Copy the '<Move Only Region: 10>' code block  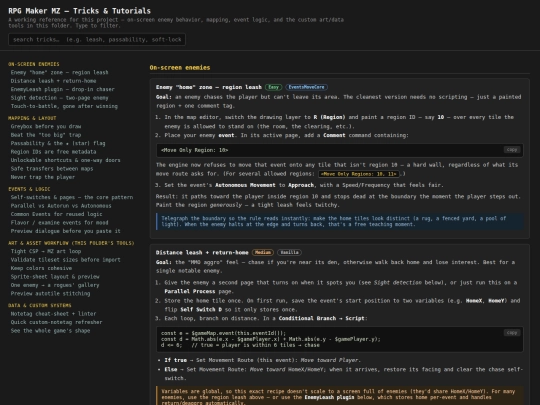click(x=512, y=149)
